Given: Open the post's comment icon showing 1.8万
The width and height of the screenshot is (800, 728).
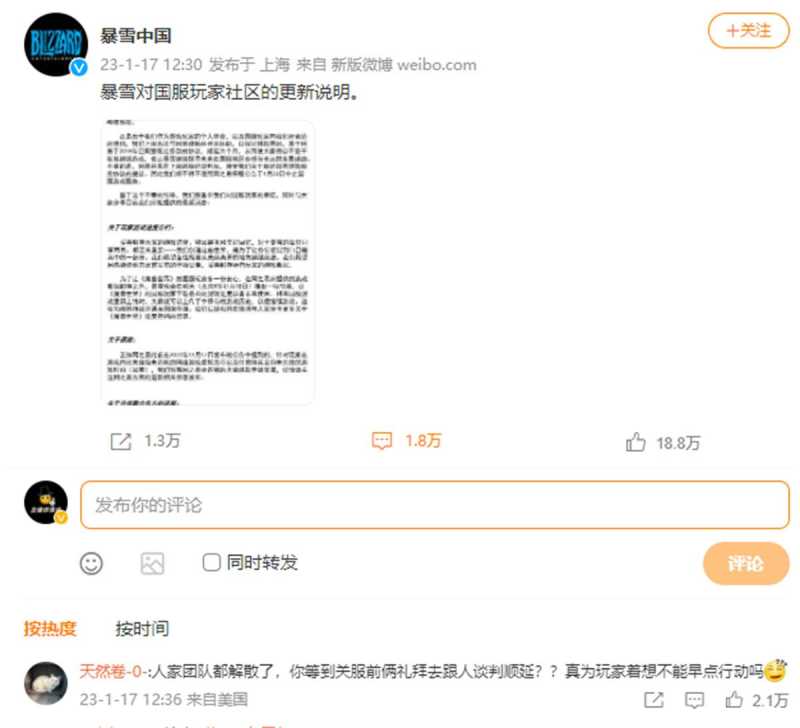Looking at the screenshot, I should point(382,441).
